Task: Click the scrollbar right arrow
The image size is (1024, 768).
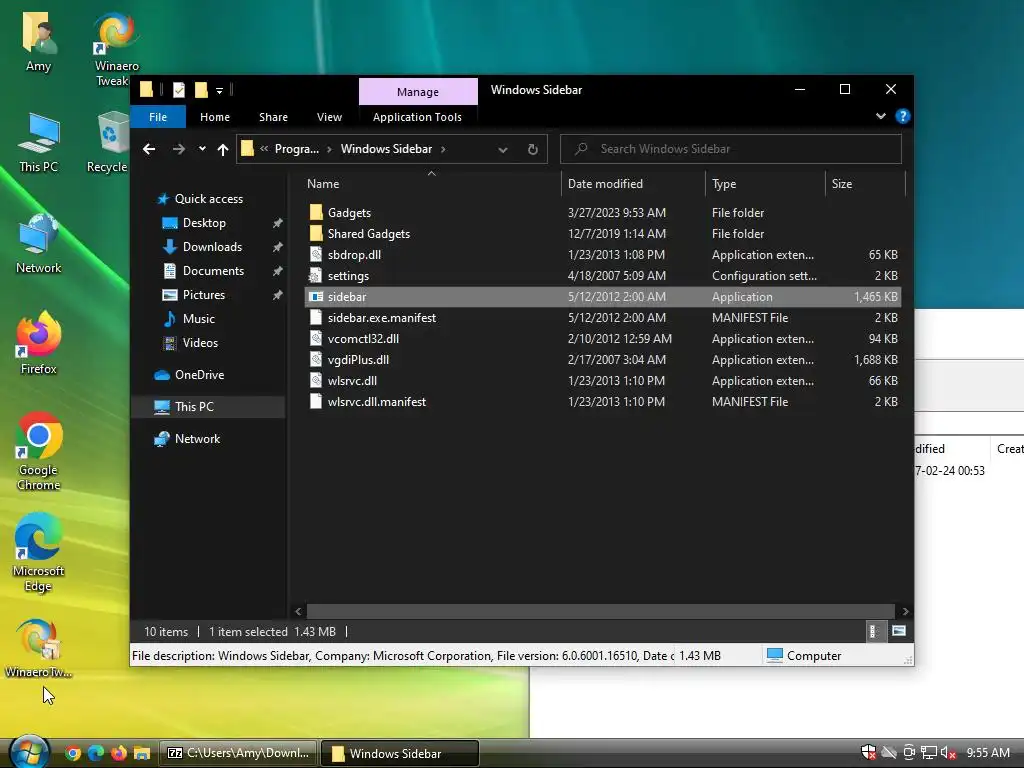Action: point(905,612)
